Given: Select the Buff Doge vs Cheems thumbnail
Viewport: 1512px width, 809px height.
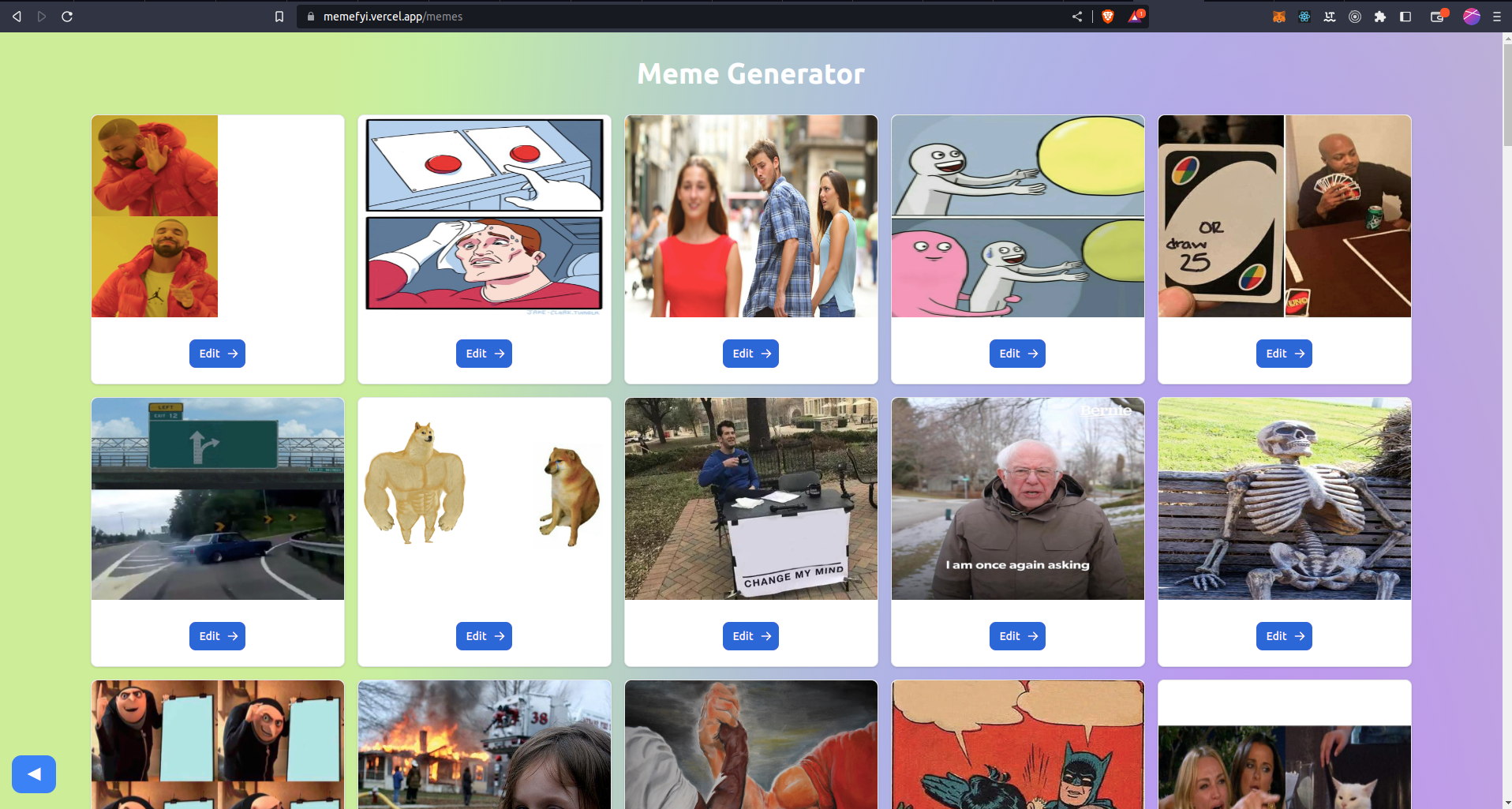Looking at the screenshot, I should pos(485,499).
